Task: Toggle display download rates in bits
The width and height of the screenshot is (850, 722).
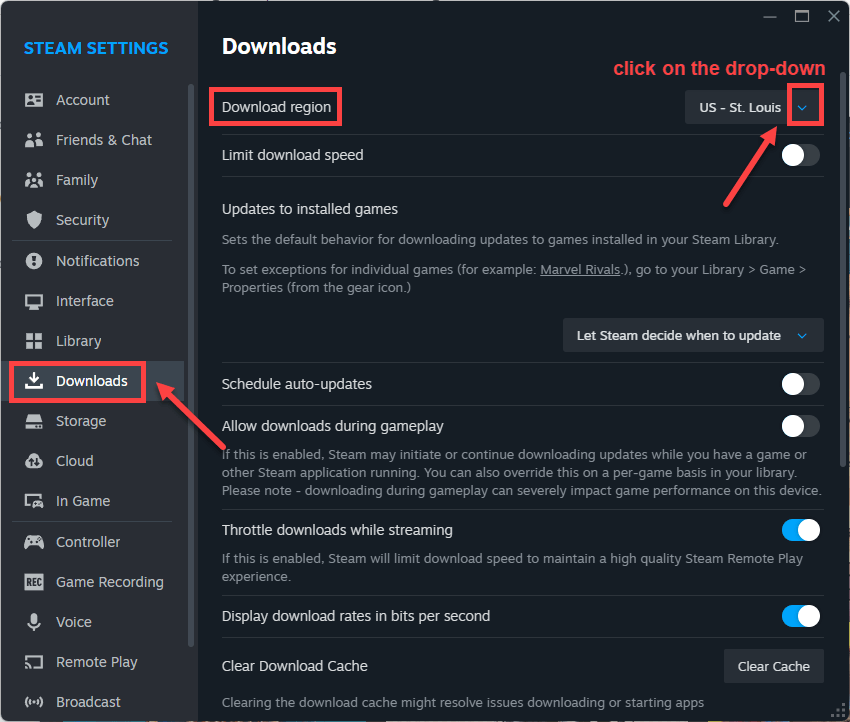Action: [800, 616]
